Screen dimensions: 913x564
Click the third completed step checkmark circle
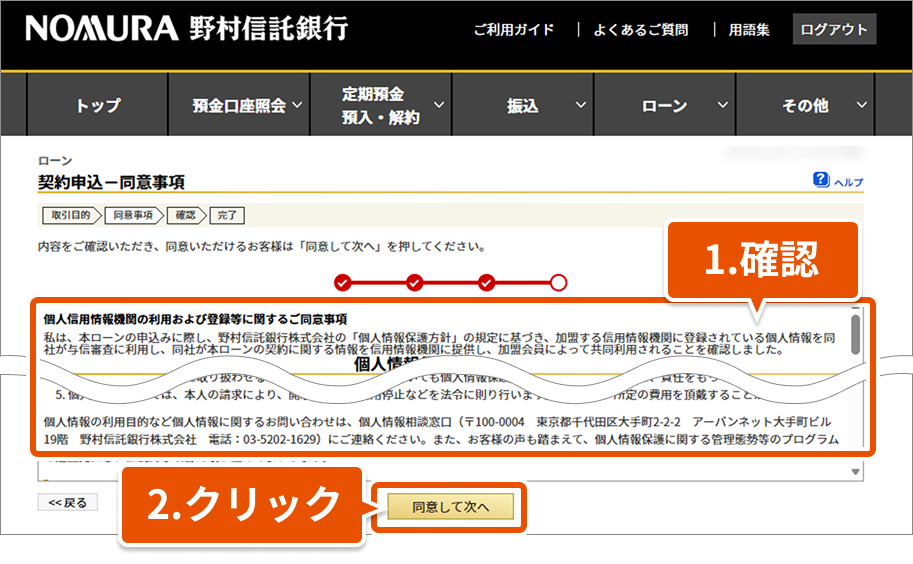(x=487, y=282)
